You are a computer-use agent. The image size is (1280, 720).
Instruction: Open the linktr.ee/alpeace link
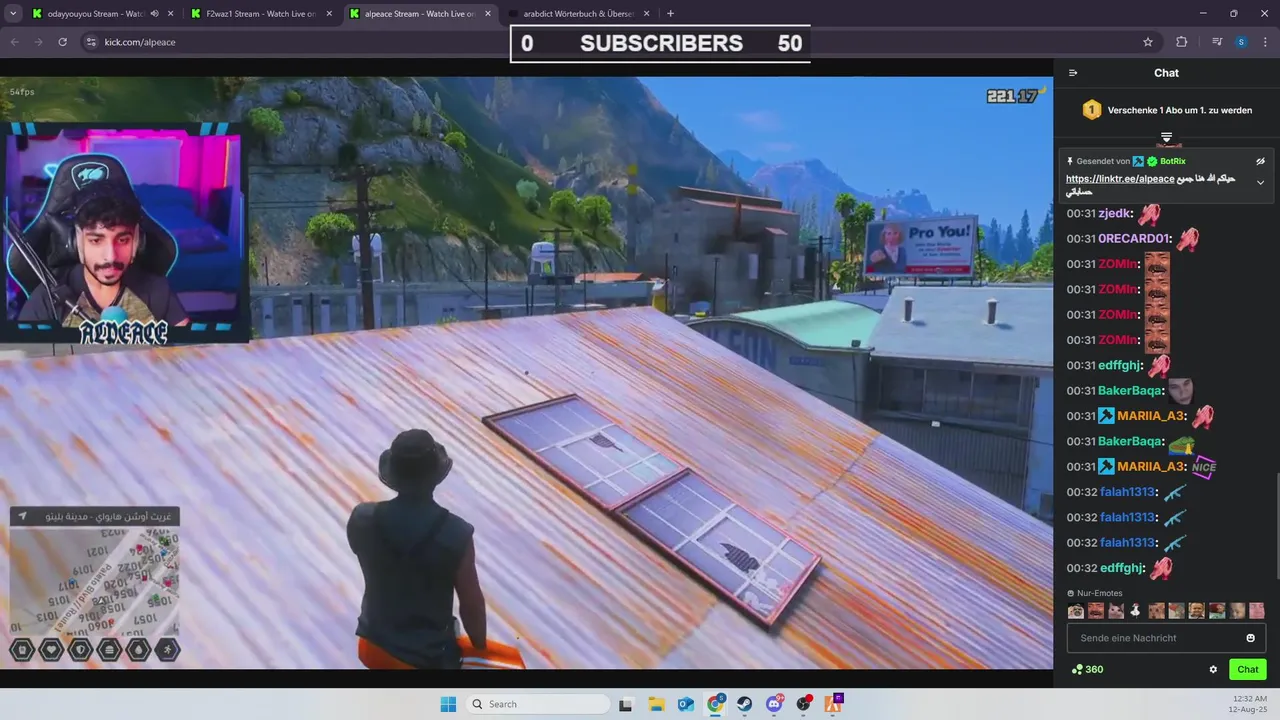1120,179
